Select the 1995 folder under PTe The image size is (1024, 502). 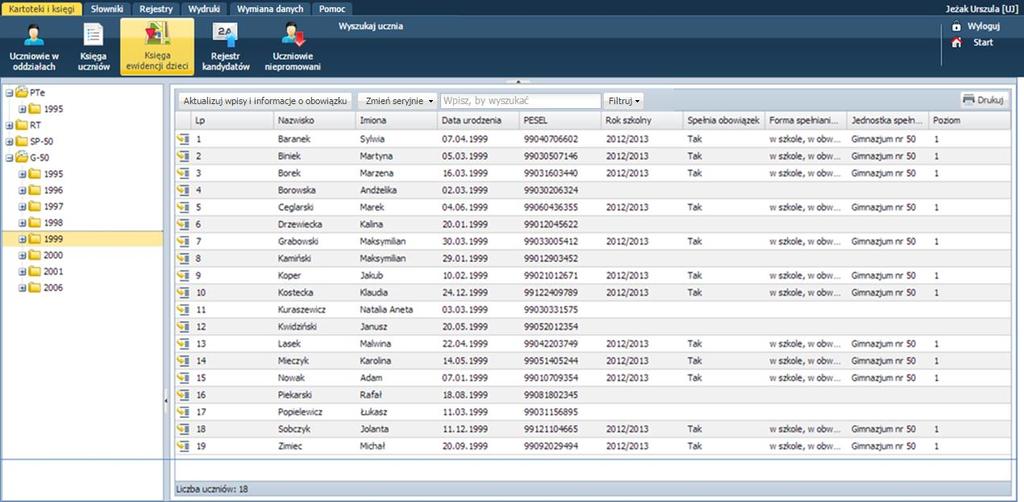(53, 109)
